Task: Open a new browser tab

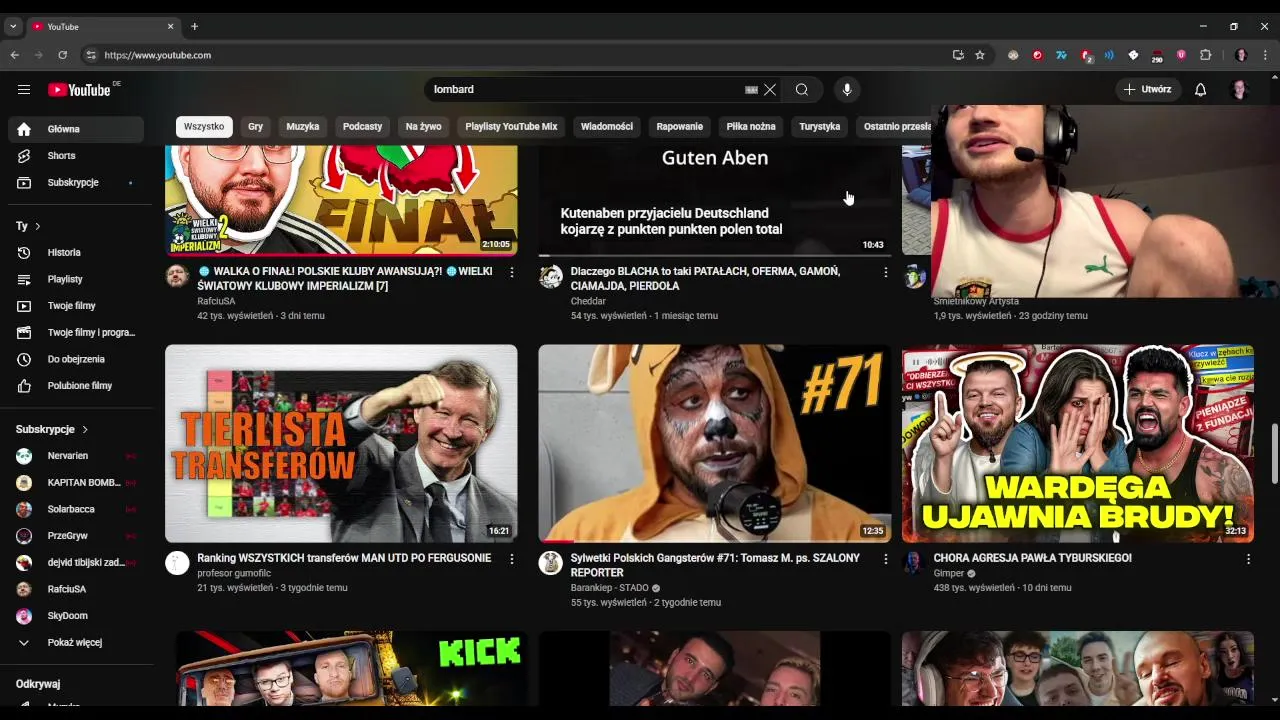Action: click(x=195, y=26)
